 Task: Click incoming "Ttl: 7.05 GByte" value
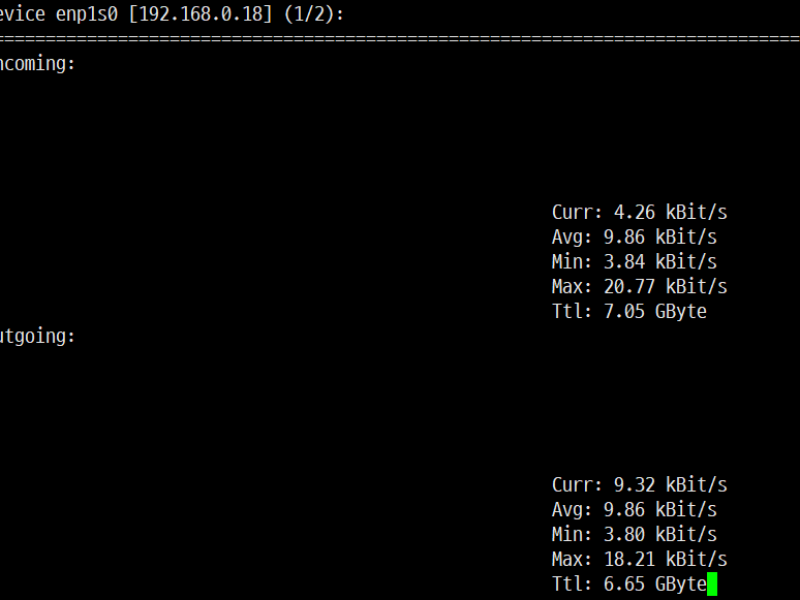click(629, 311)
